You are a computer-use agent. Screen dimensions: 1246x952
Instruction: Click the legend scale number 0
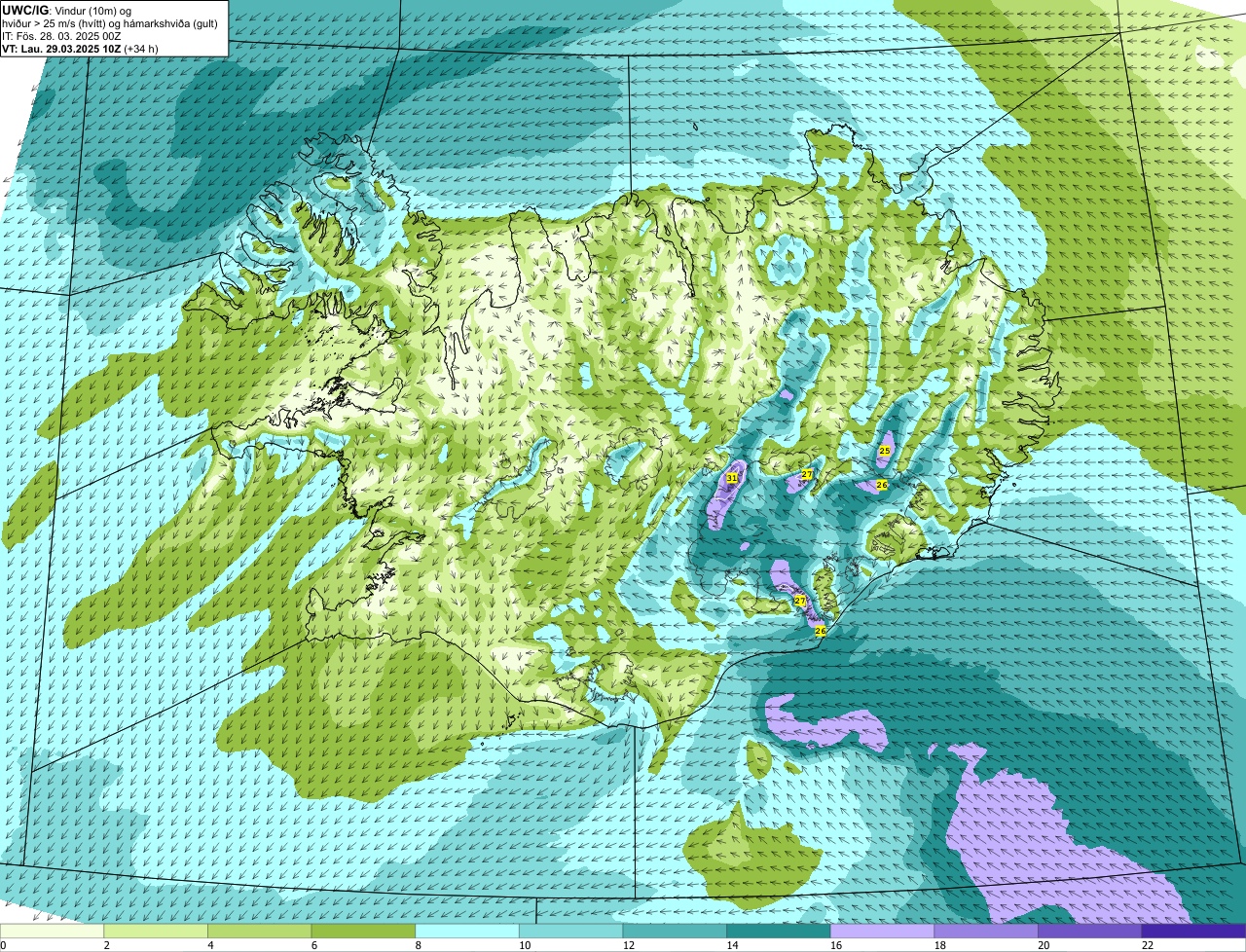click(3, 945)
